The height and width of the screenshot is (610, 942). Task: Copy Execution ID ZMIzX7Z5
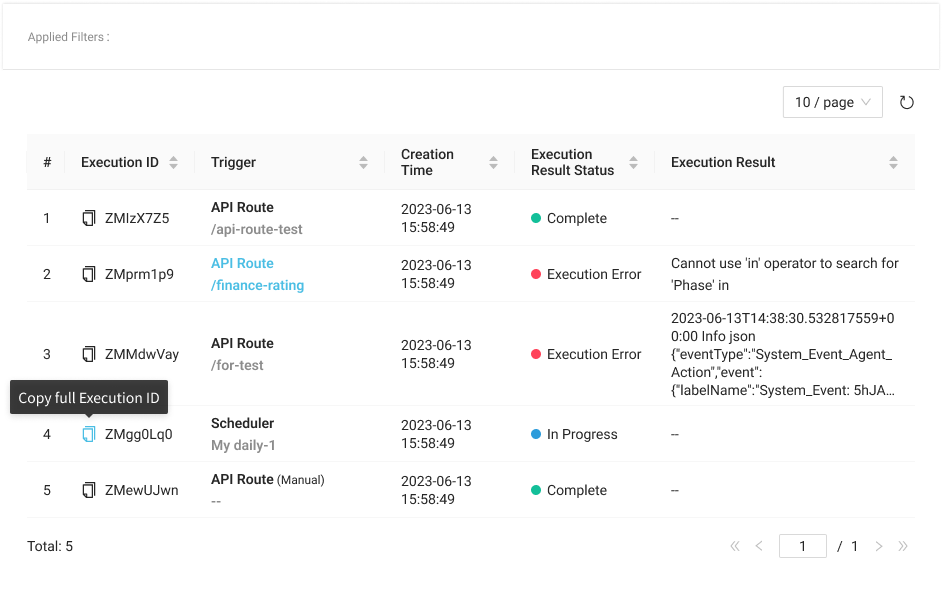89,218
